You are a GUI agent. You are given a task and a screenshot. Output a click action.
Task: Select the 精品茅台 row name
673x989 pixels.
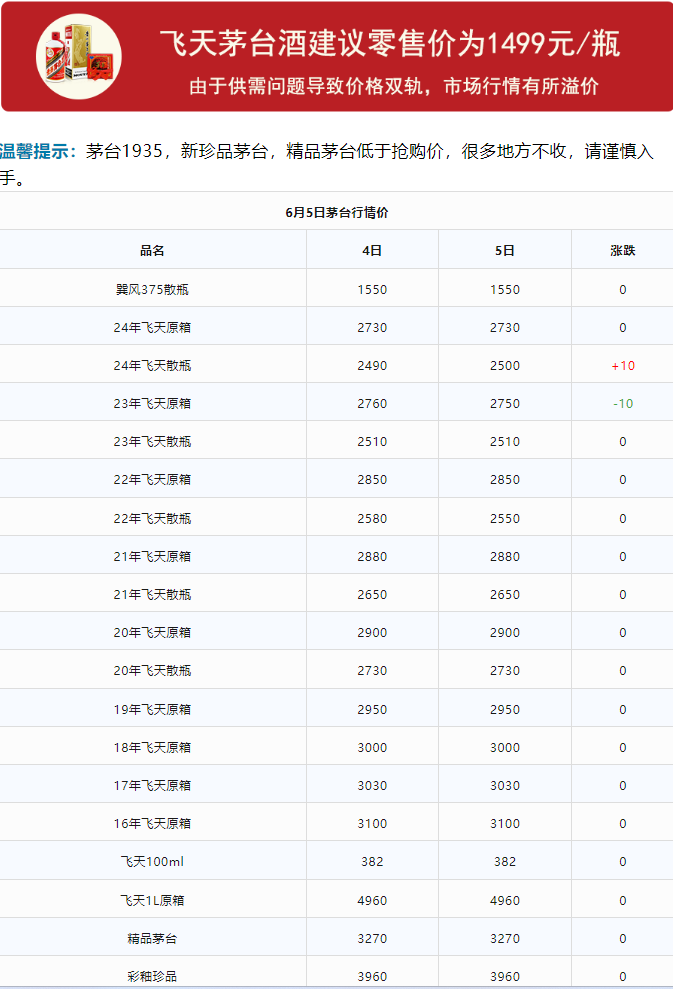coord(152,939)
